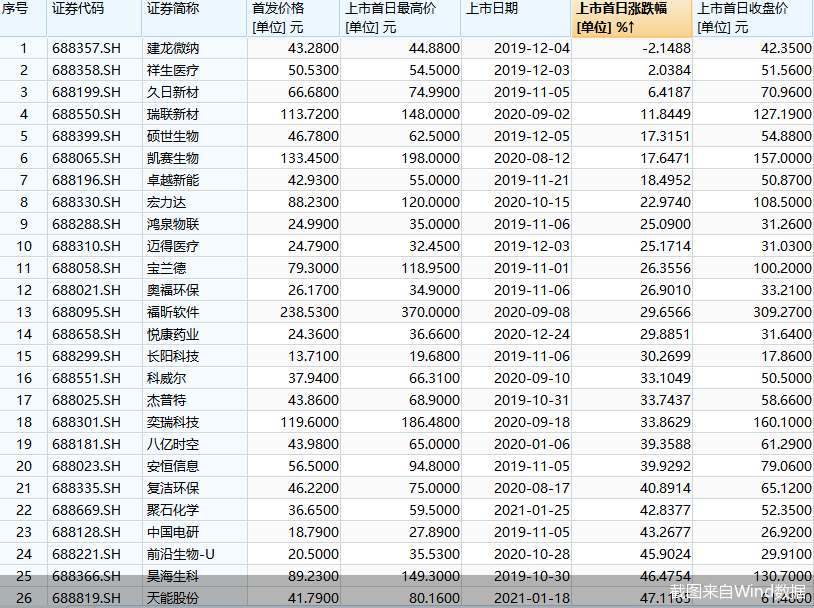The width and height of the screenshot is (814, 608).
Task: Click the 证券代码 column header
Action: pos(94,18)
